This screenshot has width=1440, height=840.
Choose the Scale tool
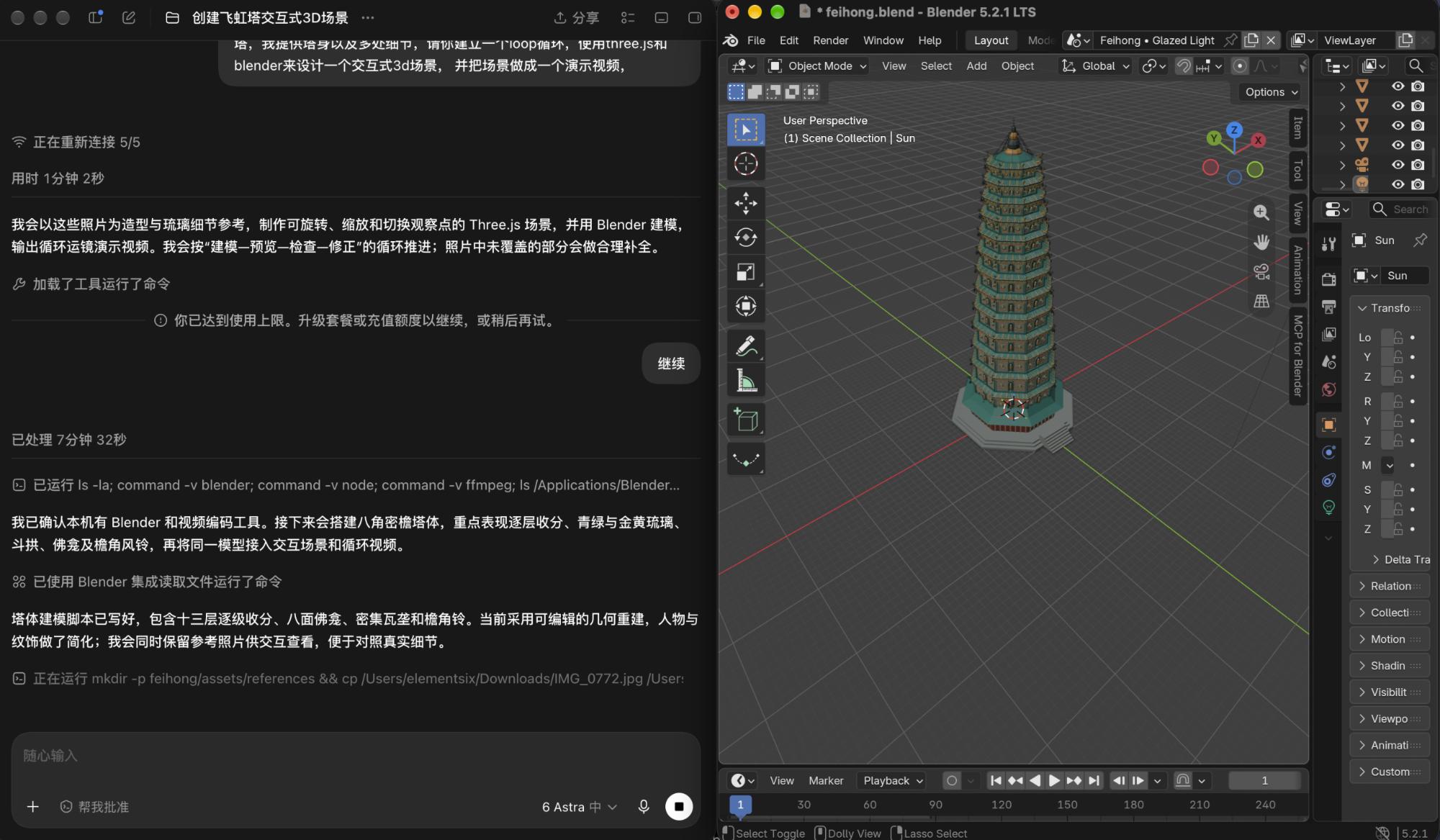click(x=746, y=272)
